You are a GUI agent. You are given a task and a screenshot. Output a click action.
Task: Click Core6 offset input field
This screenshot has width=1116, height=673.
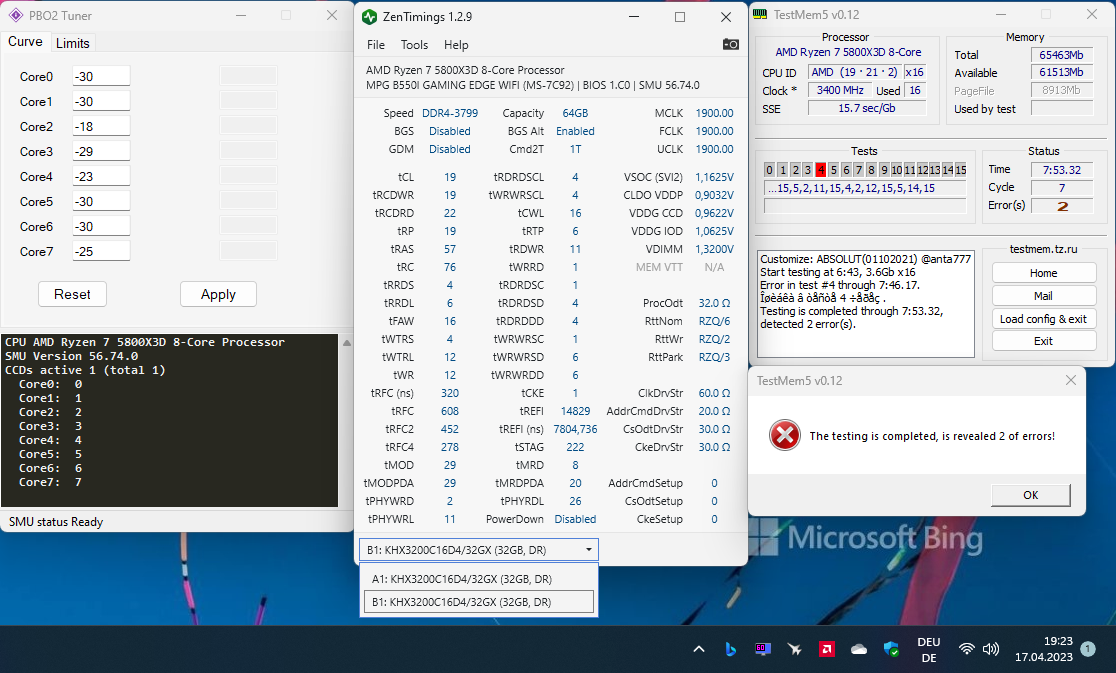click(101, 226)
